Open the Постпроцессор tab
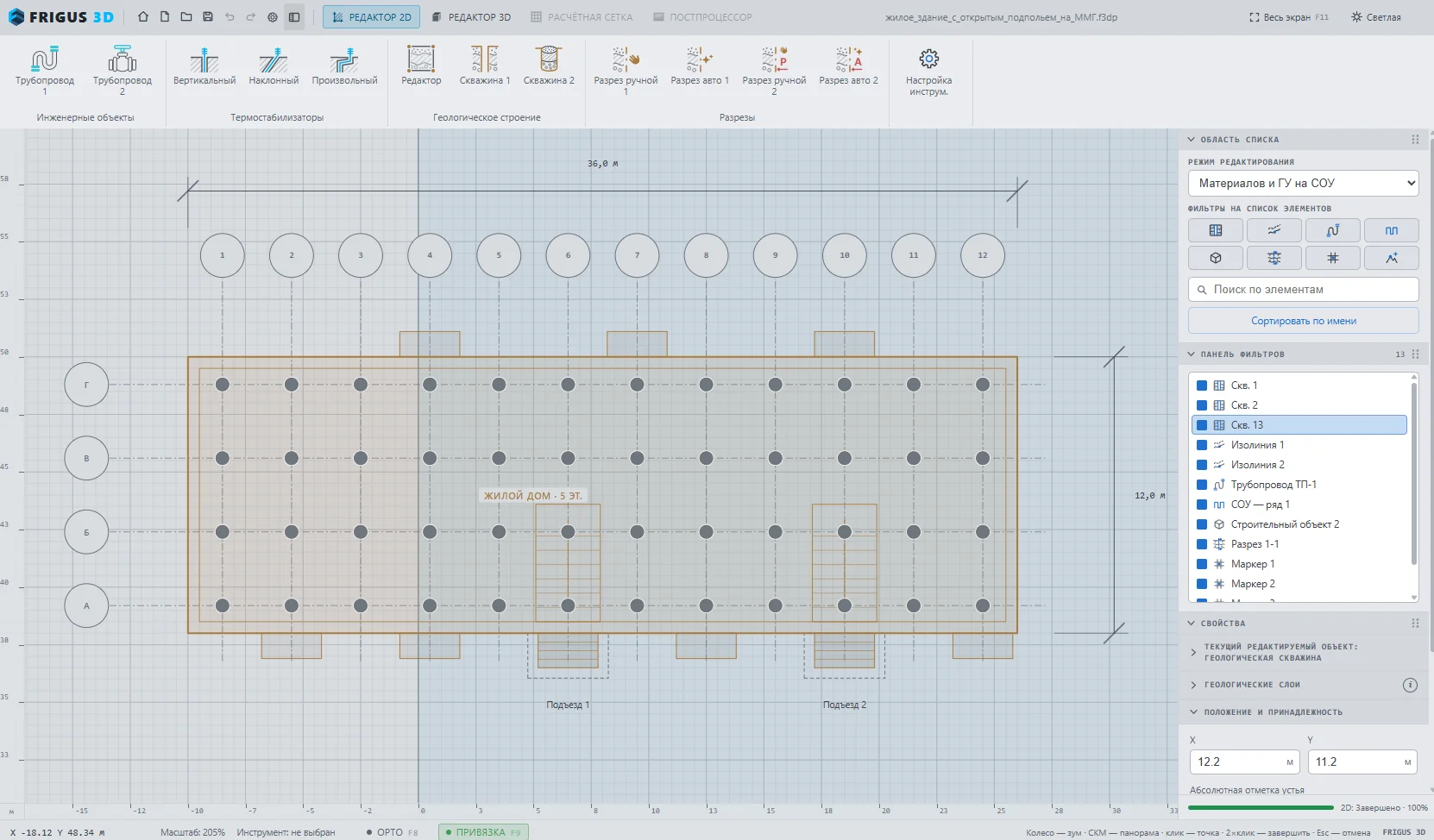Image resolution: width=1434 pixels, height=840 pixels. point(702,17)
